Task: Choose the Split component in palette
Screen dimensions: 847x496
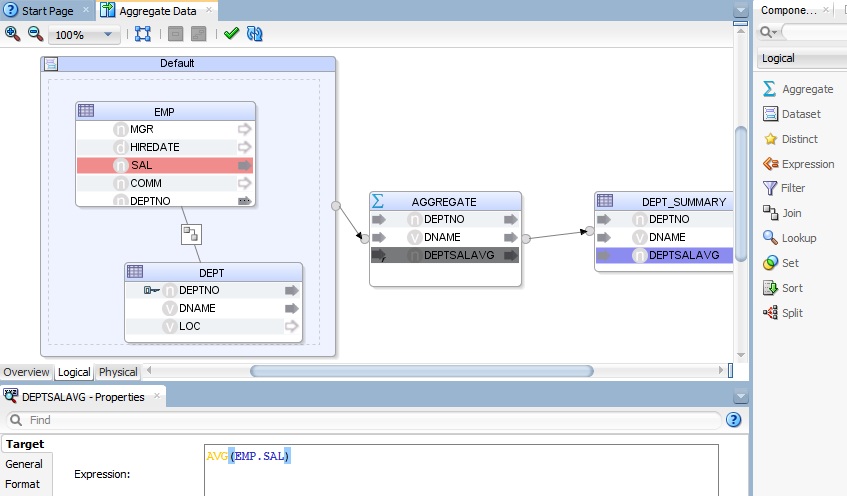Action: click(783, 313)
